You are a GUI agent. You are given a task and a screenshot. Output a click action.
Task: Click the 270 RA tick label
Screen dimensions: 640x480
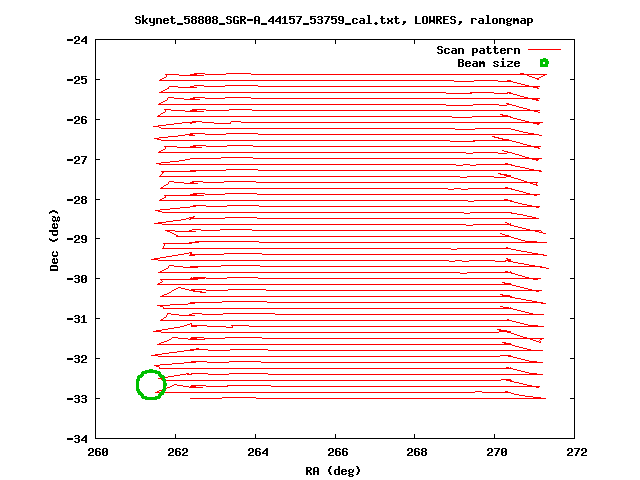click(x=497, y=452)
